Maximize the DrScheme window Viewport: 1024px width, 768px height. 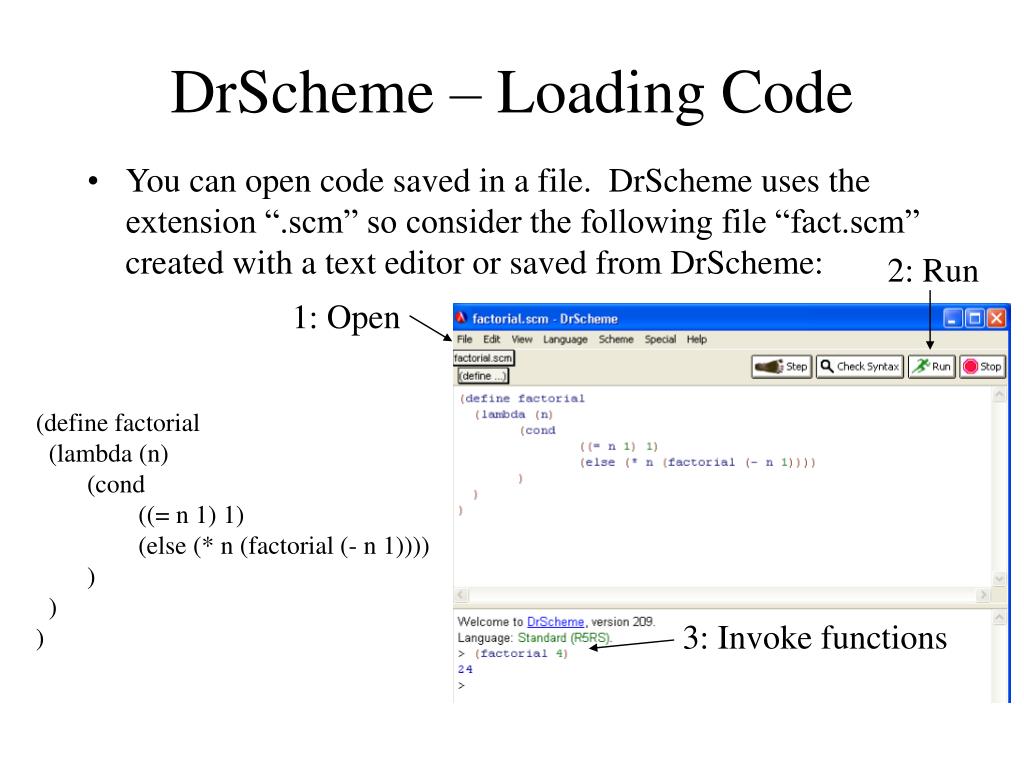pyautogui.click(x=974, y=319)
